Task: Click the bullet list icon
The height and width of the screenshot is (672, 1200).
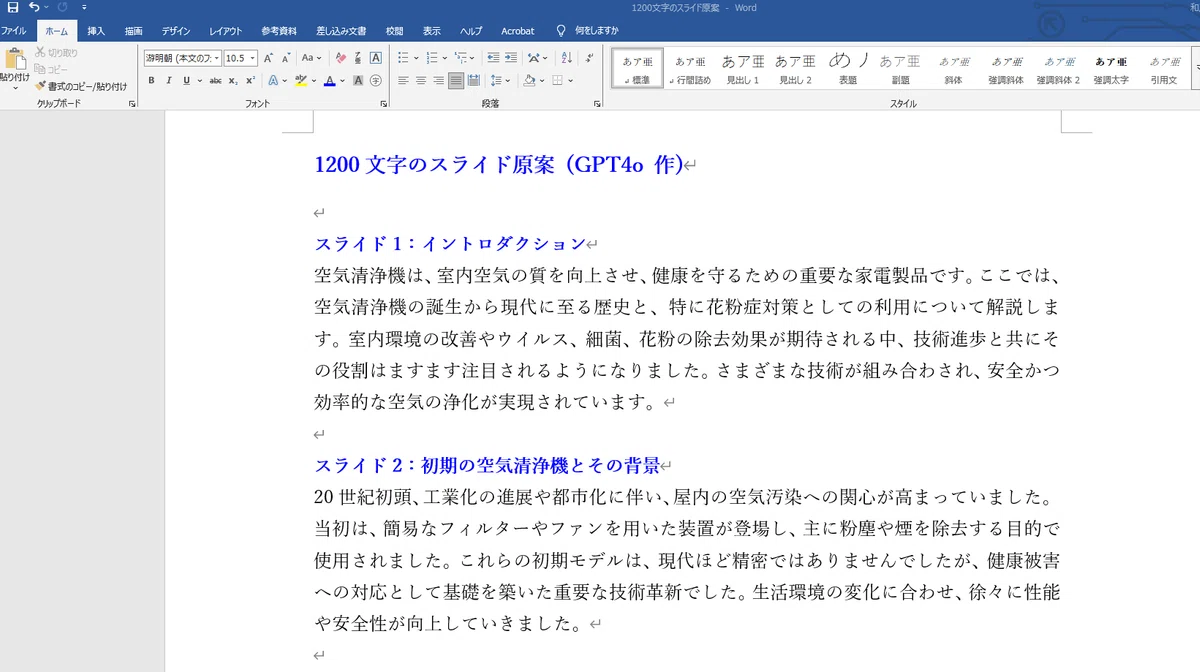Action: 402,58
